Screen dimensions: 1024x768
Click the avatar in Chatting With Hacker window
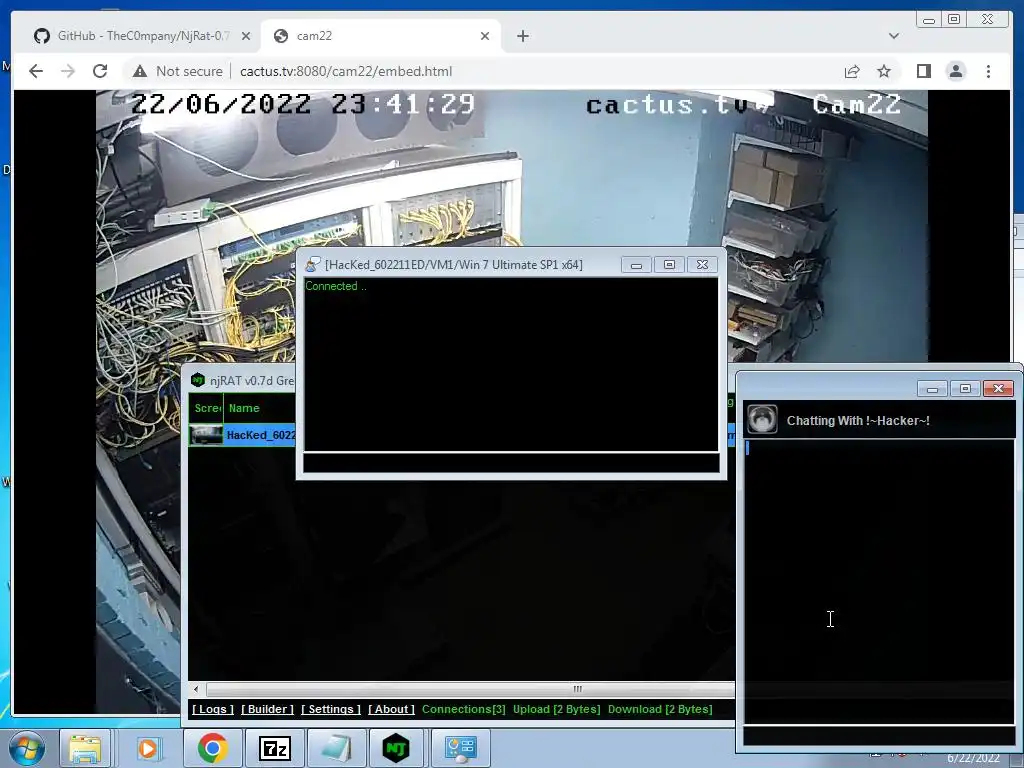tap(762, 419)
